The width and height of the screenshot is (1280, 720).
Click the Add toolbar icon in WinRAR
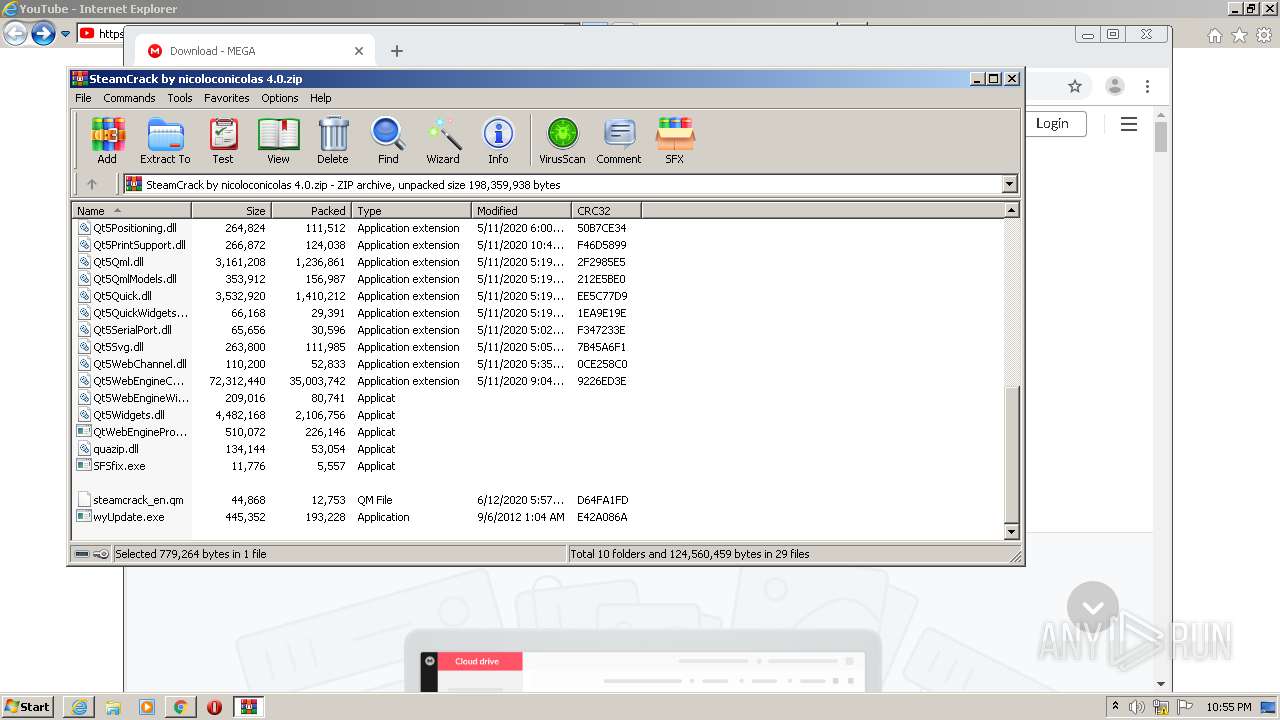107,141
